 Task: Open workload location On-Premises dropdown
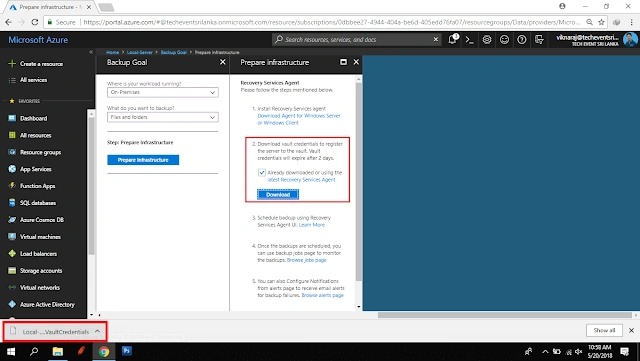(162, 92)
